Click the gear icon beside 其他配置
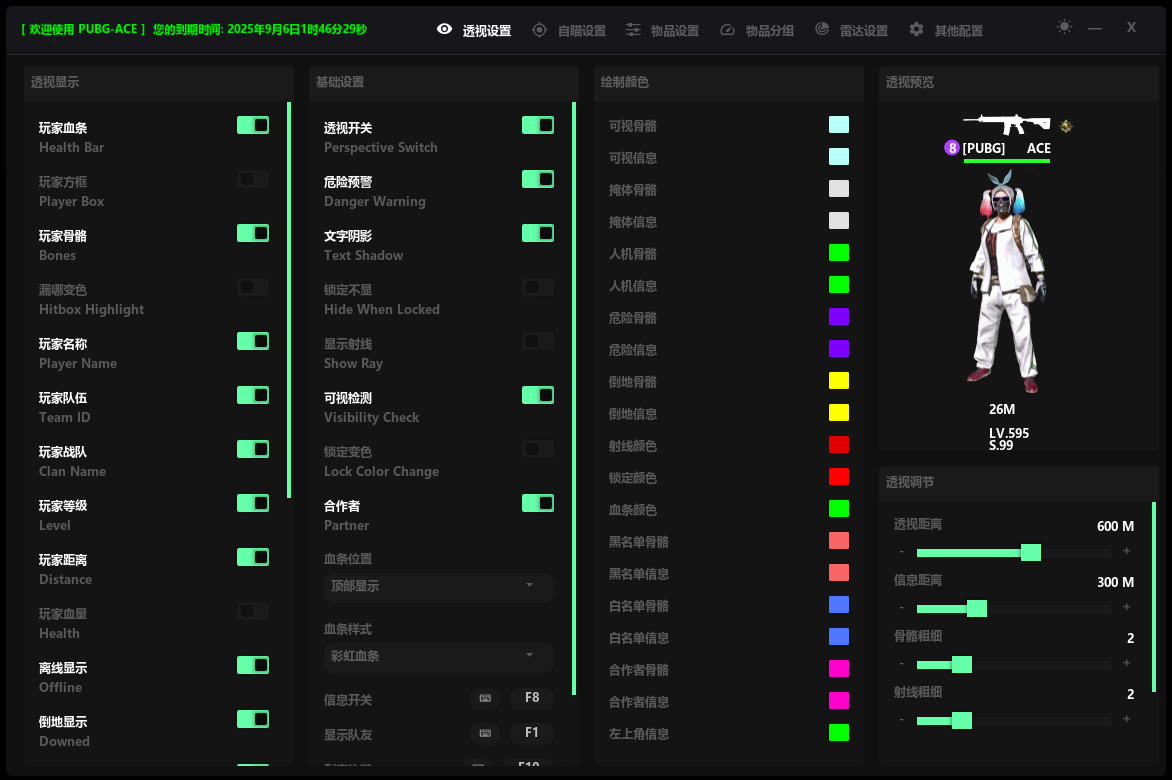This screenshot has width=1172, height=780. tap(916, 30)
